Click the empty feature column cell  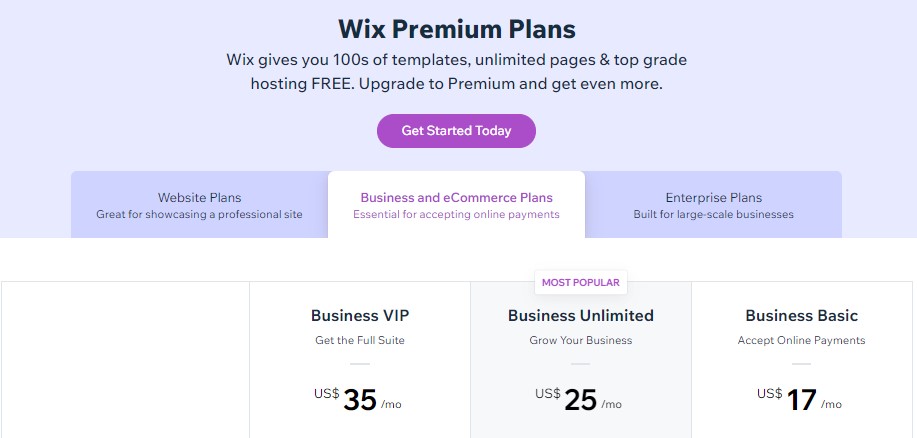click(126, 360)
